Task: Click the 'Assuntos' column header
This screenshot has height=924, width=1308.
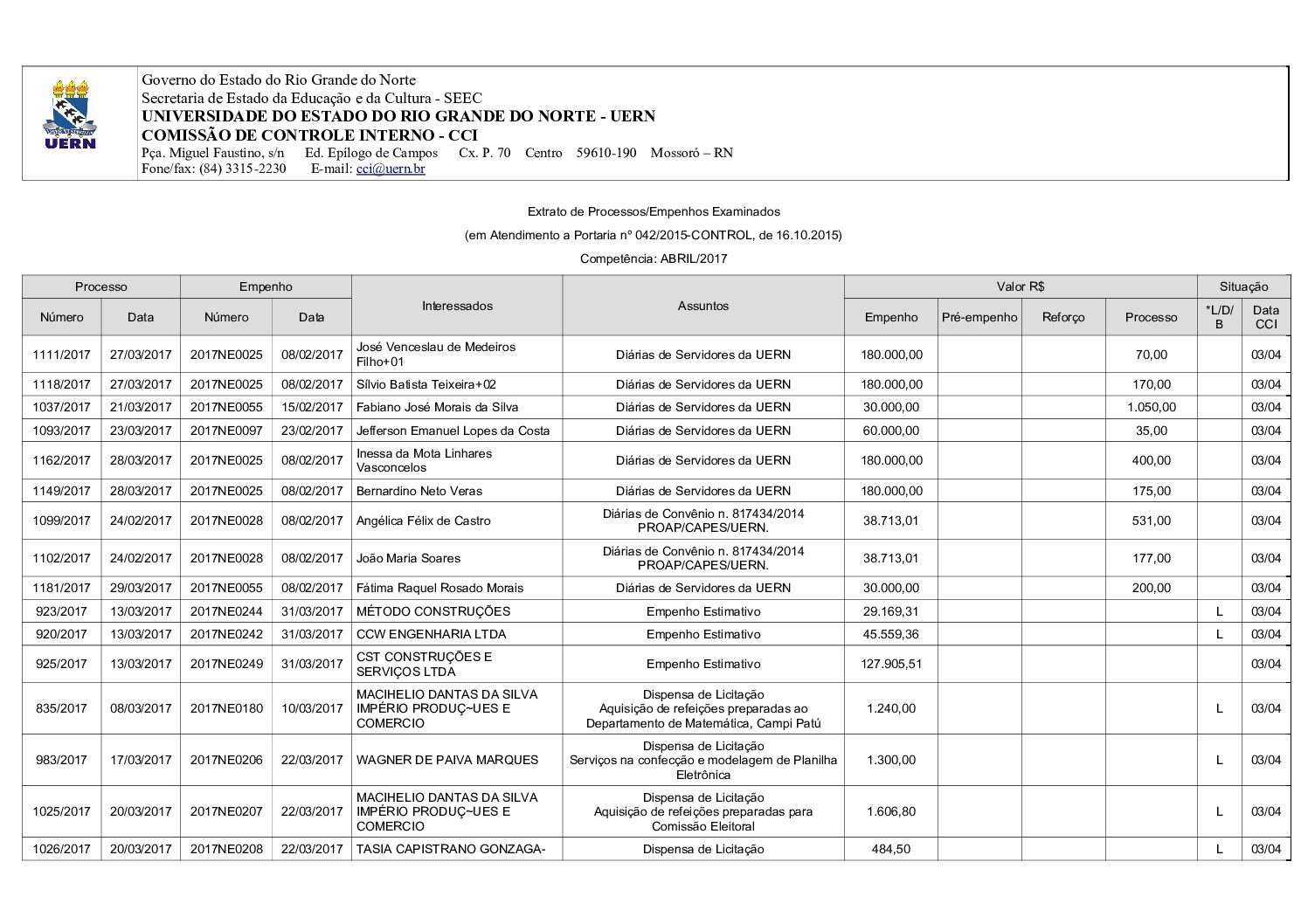Action: click(703, 306)
